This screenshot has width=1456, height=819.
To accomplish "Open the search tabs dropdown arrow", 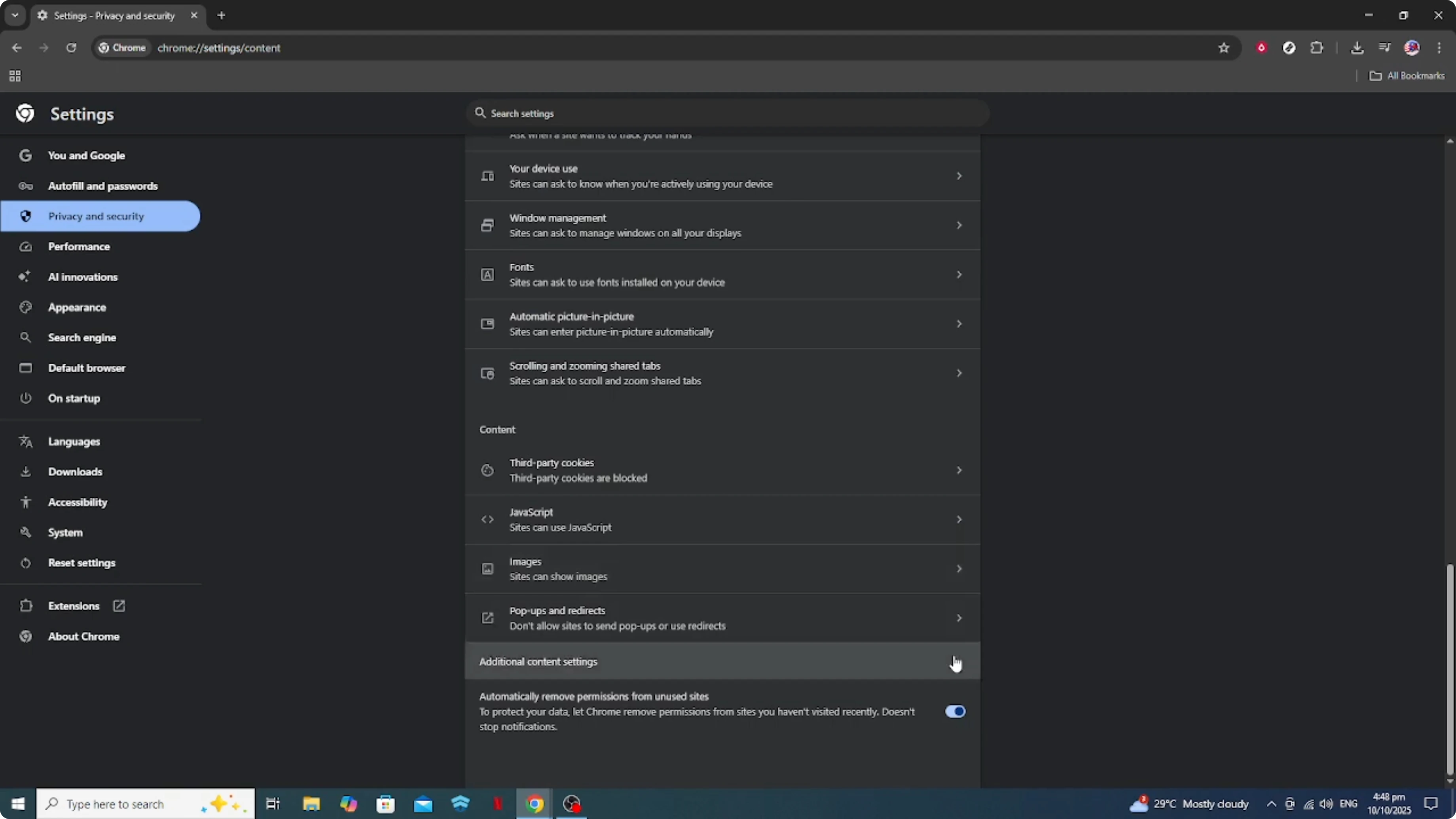I will pos(15,15).
